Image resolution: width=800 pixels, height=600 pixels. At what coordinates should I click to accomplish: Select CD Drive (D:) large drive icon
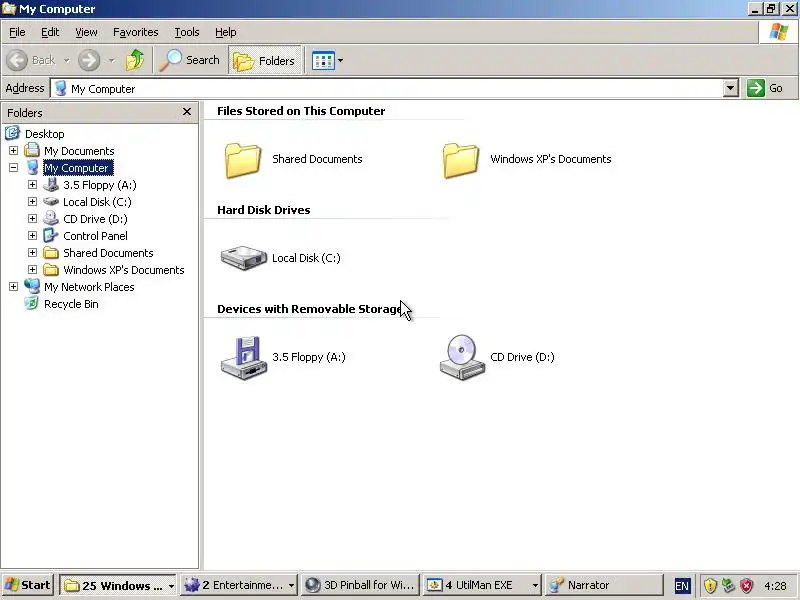coord(462,358)
